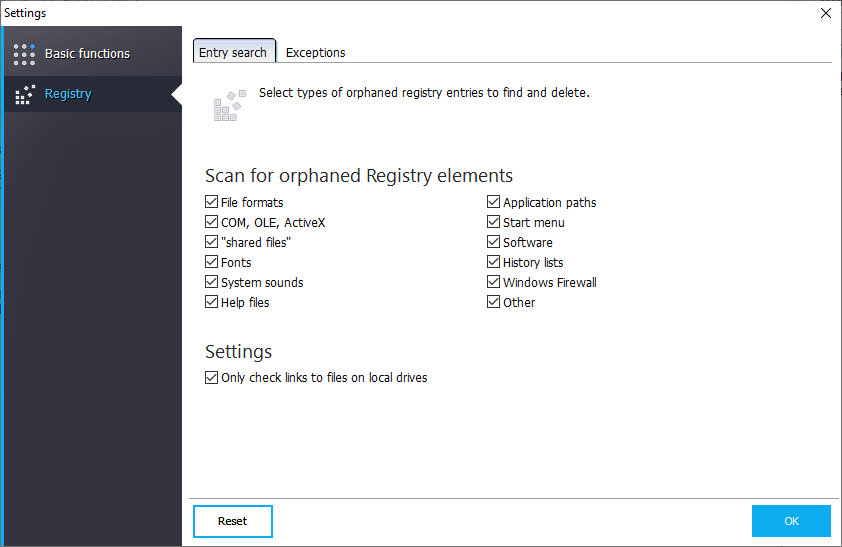Uncheck the File formats checkbox
The width and height of the screenshot is (842, 547).
coord(212,202)
